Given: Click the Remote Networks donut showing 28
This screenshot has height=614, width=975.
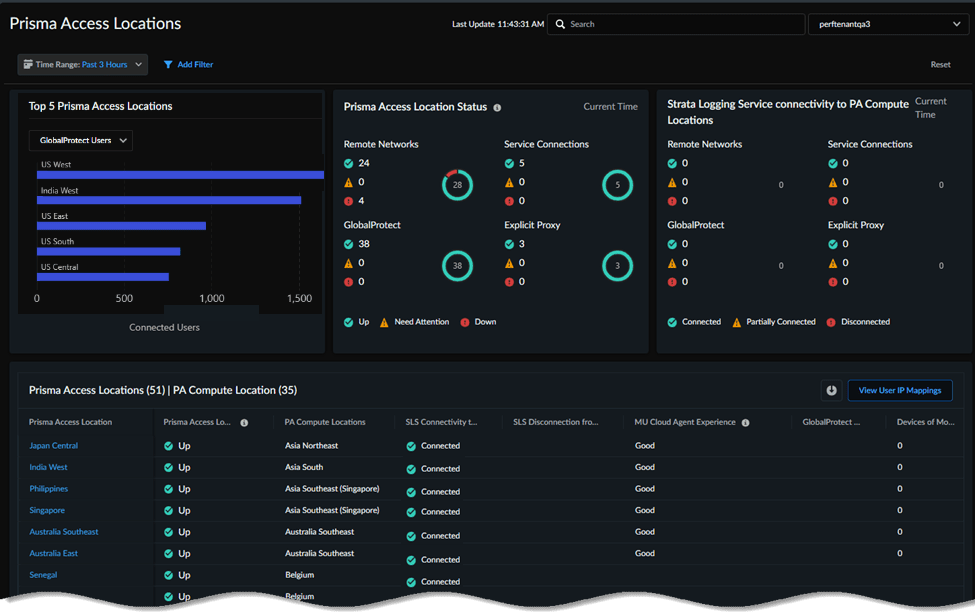Looking at the screenshot, I should click(x=457, y=185).
